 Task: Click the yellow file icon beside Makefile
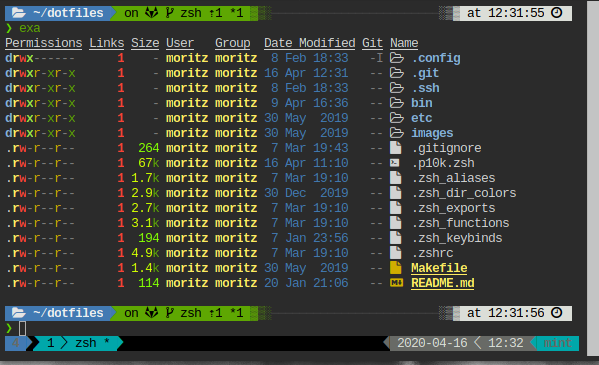click(x=396, y=268)
